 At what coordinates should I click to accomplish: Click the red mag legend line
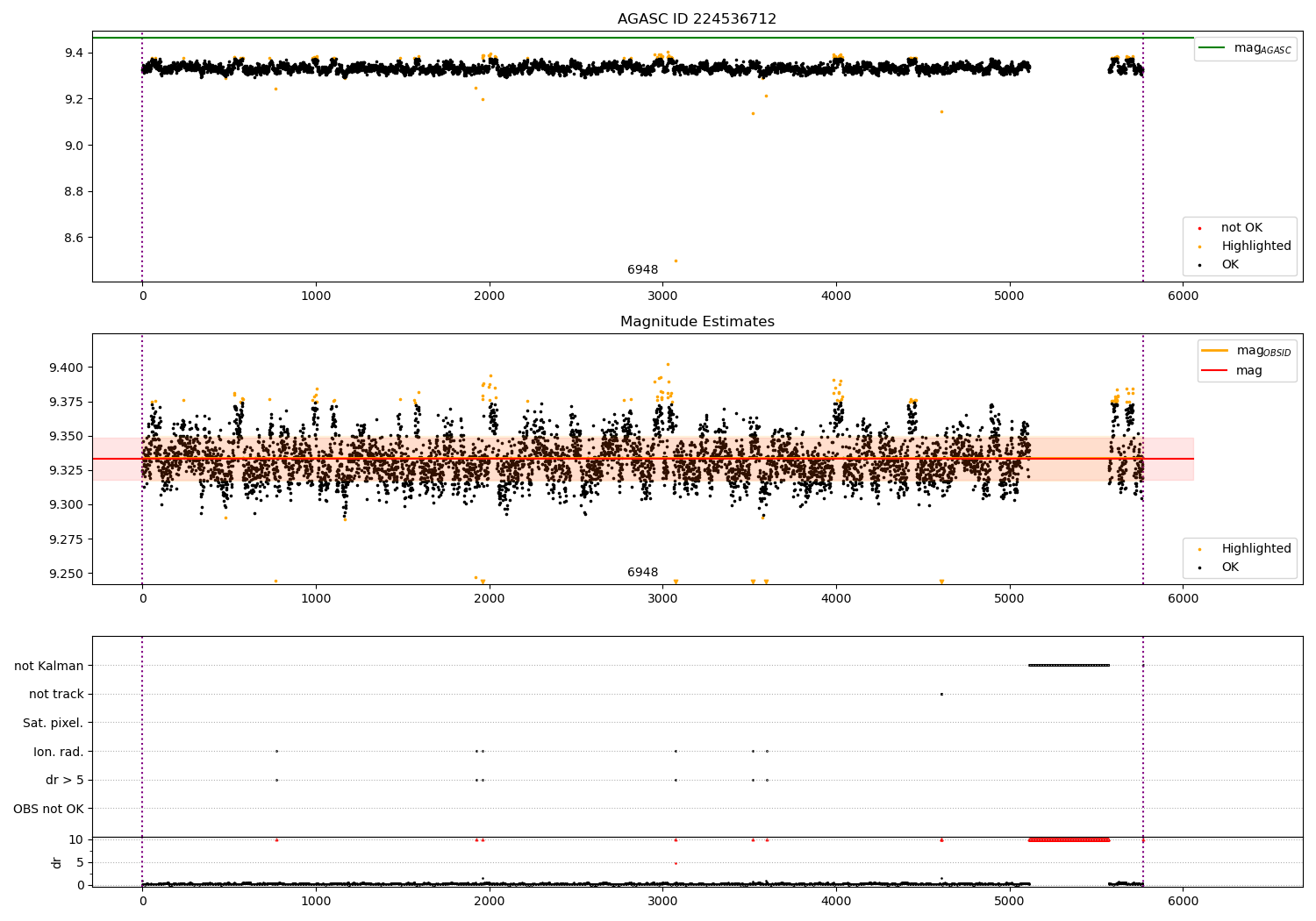[1215, 371]
